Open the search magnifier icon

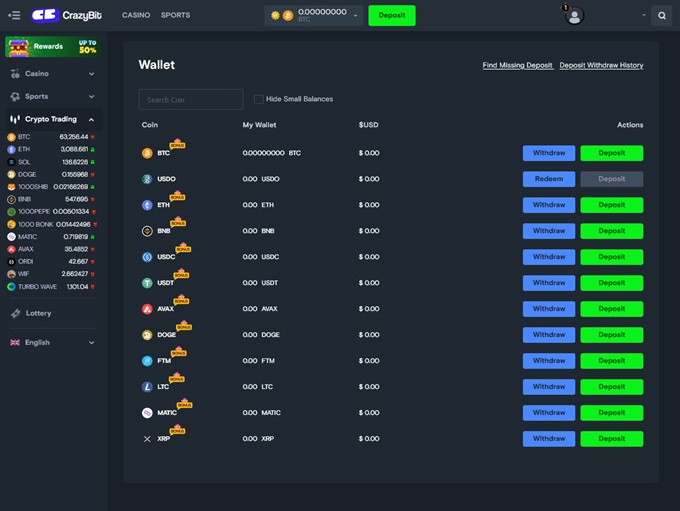point(661,16)
